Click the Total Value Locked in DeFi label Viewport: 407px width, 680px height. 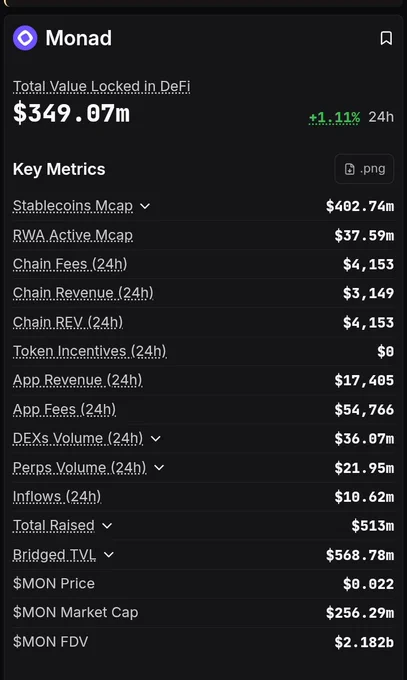click(102, 87)
